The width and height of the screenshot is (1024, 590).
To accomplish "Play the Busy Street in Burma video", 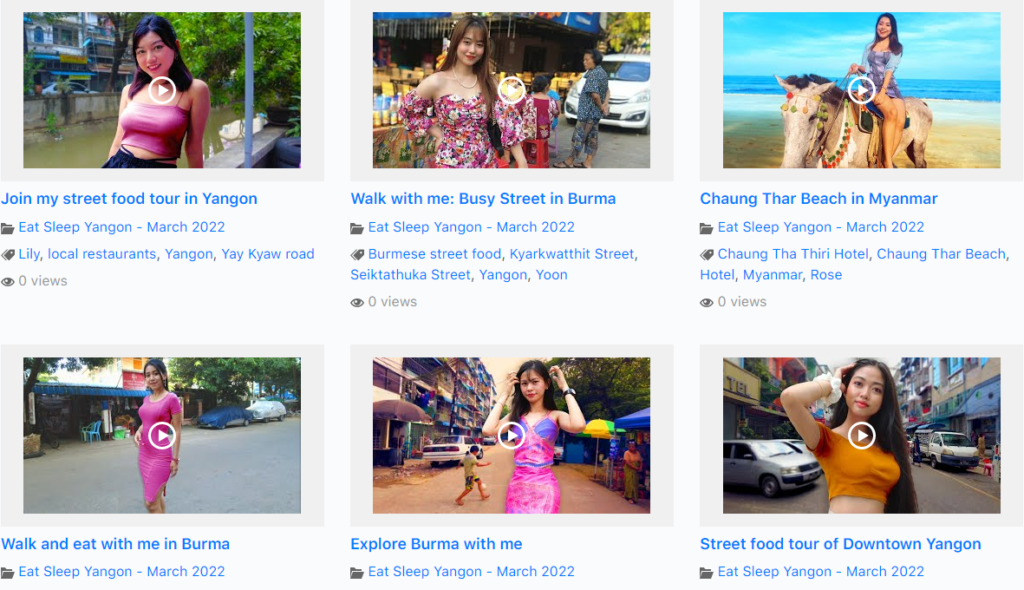I will coord(511,90).
